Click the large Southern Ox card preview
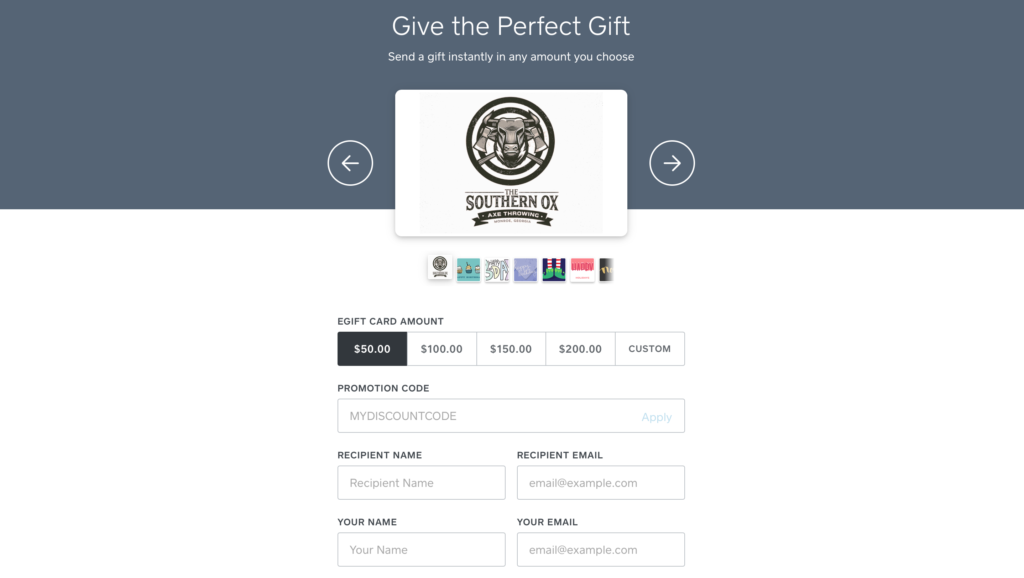 [511, 163]
